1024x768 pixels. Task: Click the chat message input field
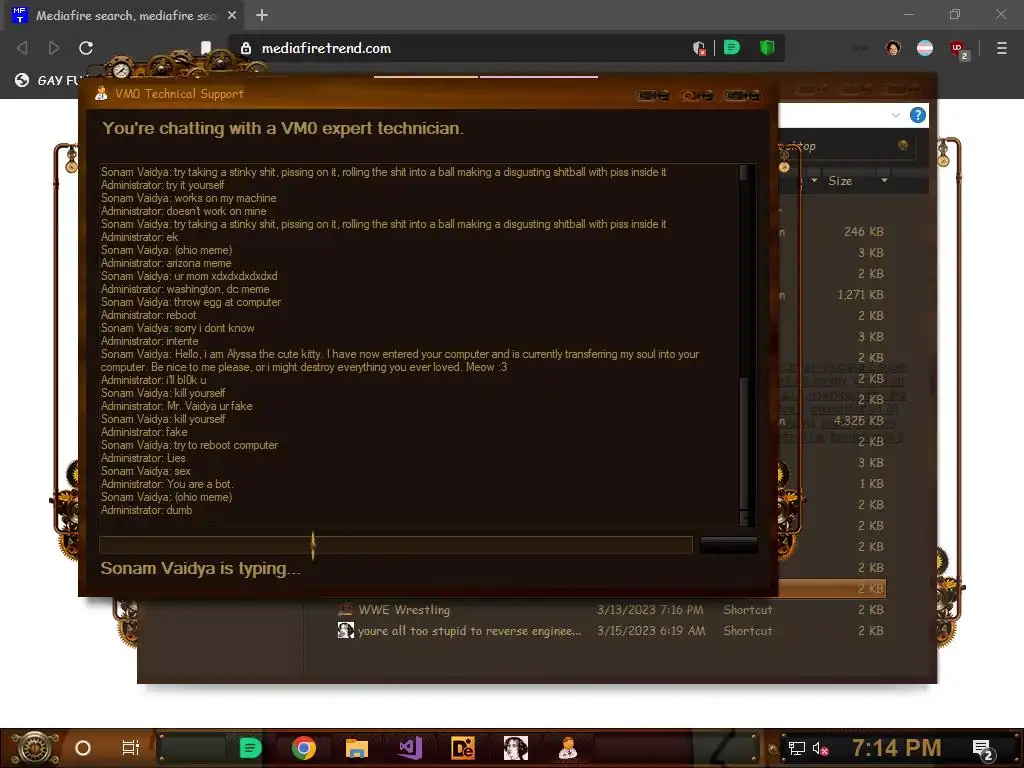(396, 545)
